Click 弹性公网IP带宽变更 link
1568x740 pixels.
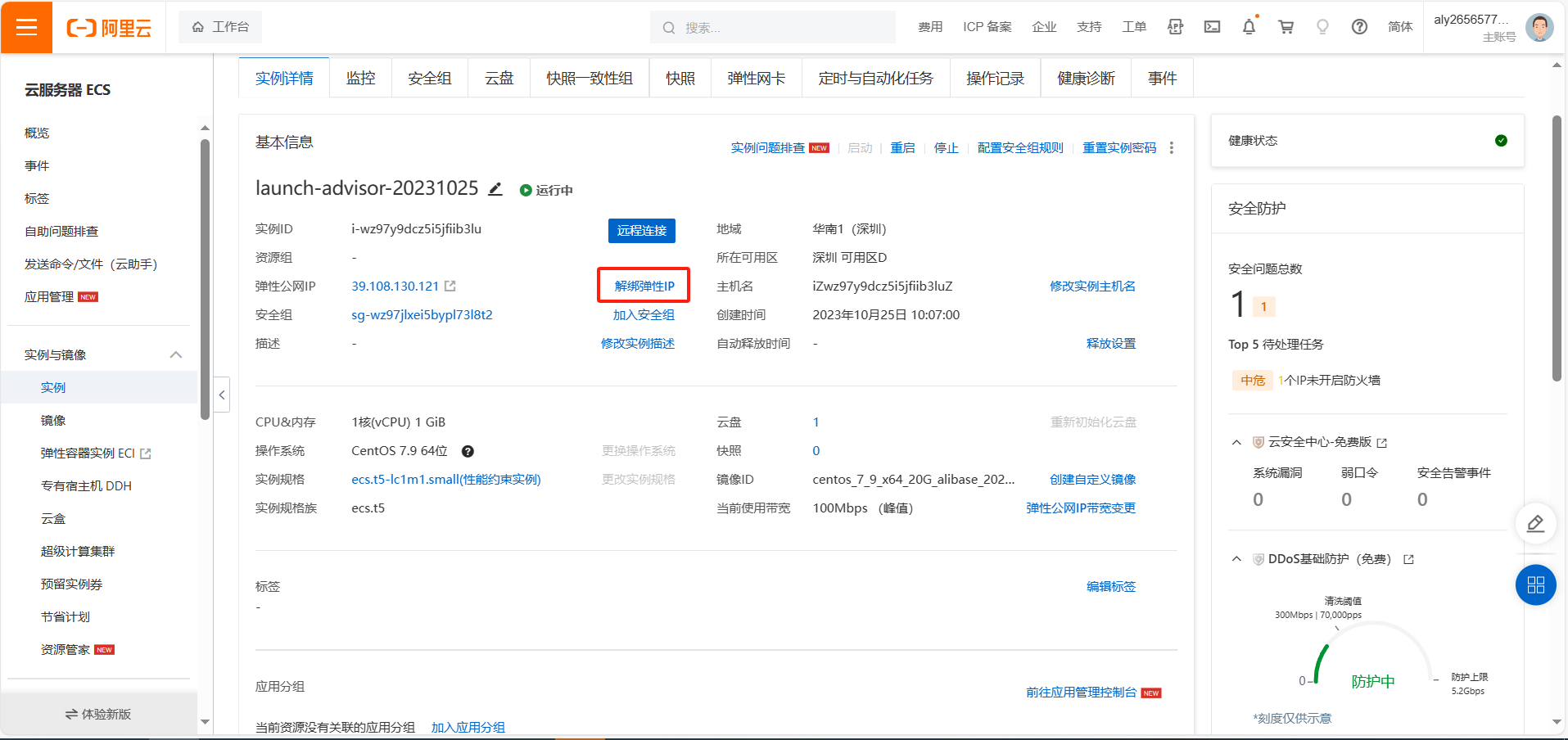[x=1081, y=508]
